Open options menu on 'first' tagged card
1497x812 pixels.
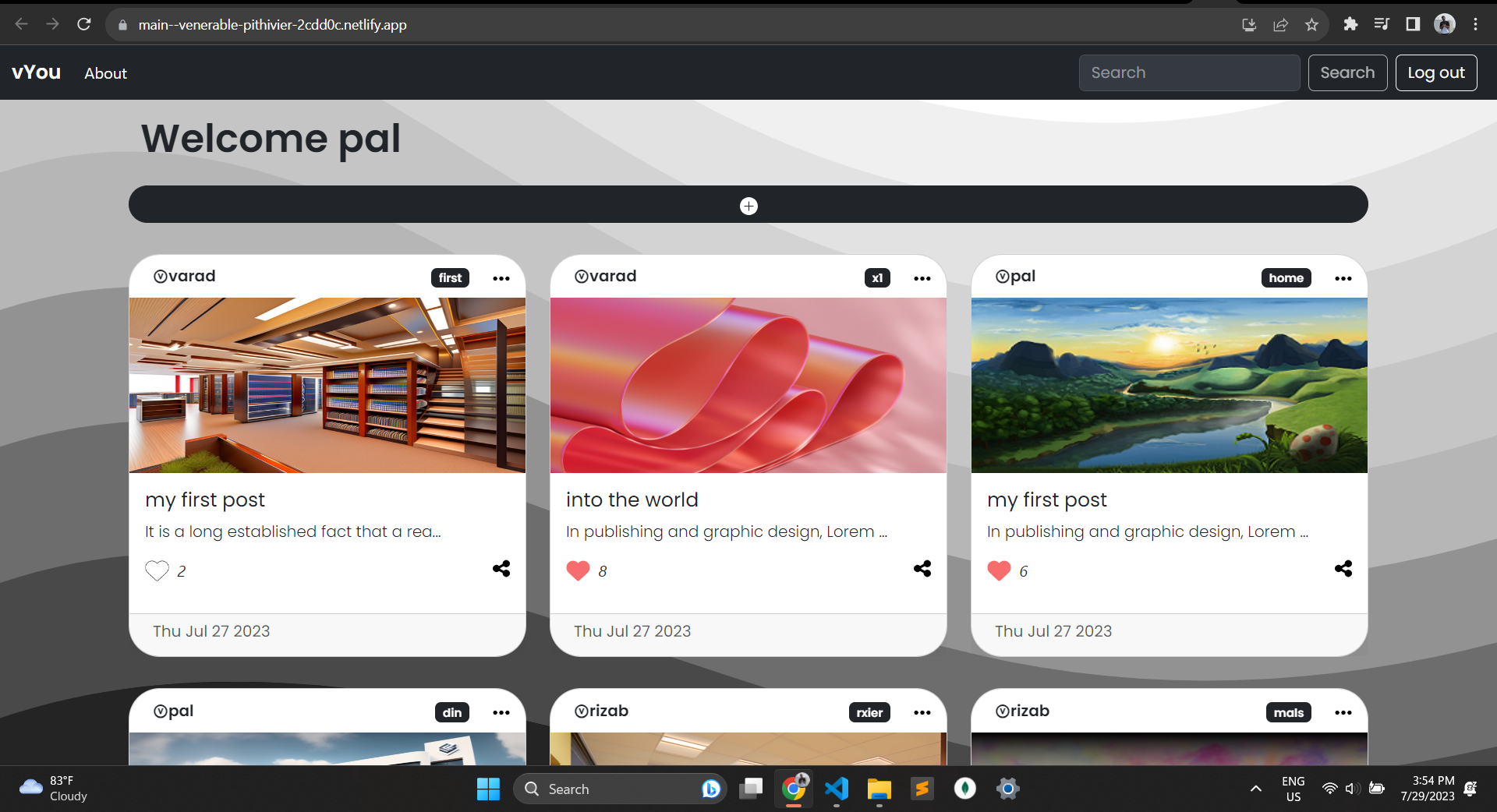[501, 278]
